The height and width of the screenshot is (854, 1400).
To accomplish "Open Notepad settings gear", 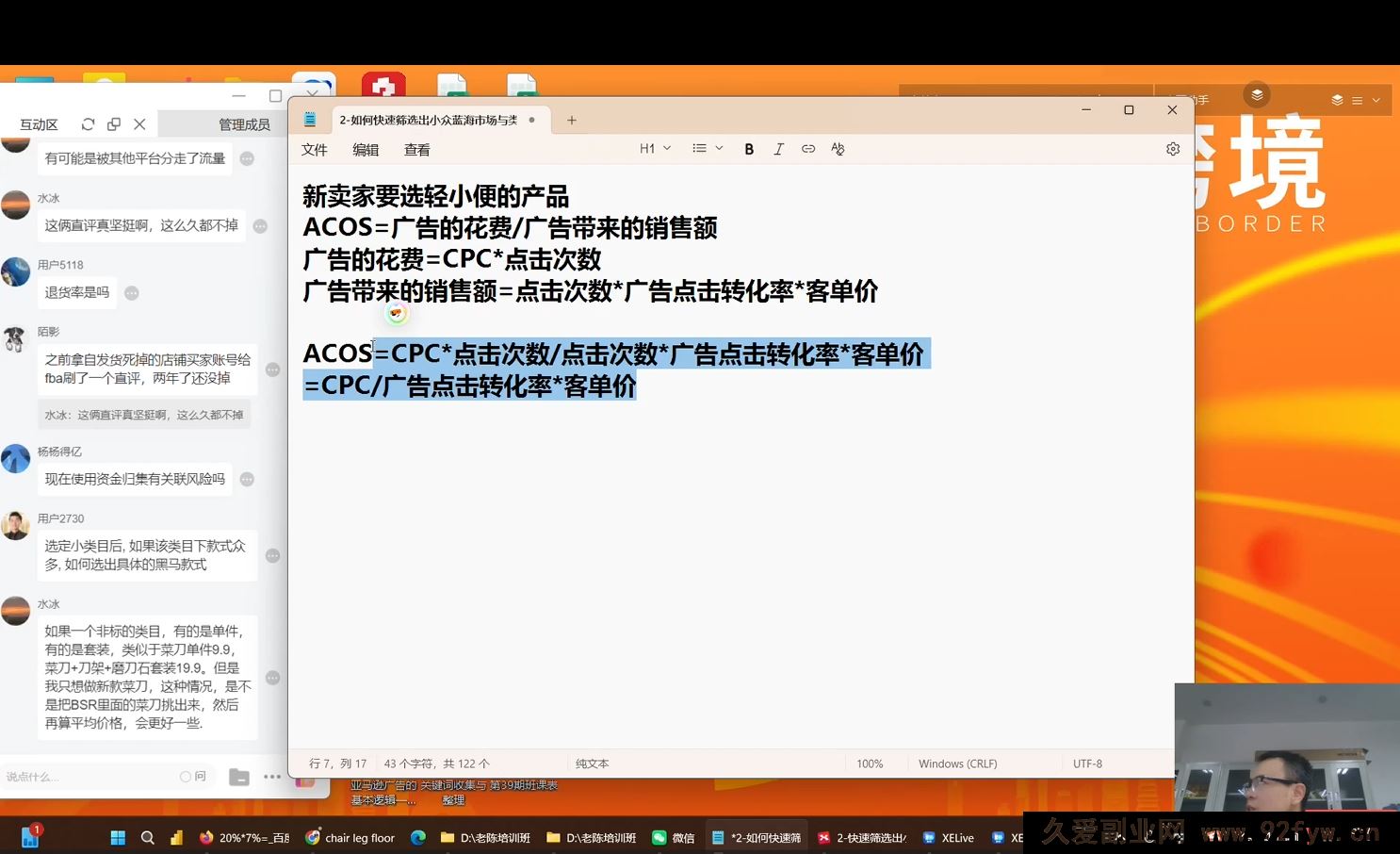I will click(1173, 149).
